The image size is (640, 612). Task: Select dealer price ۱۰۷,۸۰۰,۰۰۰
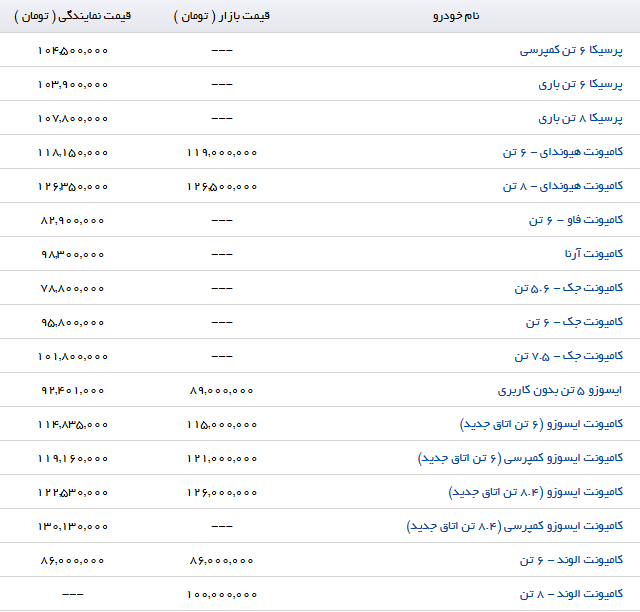pyautogui.click(x=73, y=119)
